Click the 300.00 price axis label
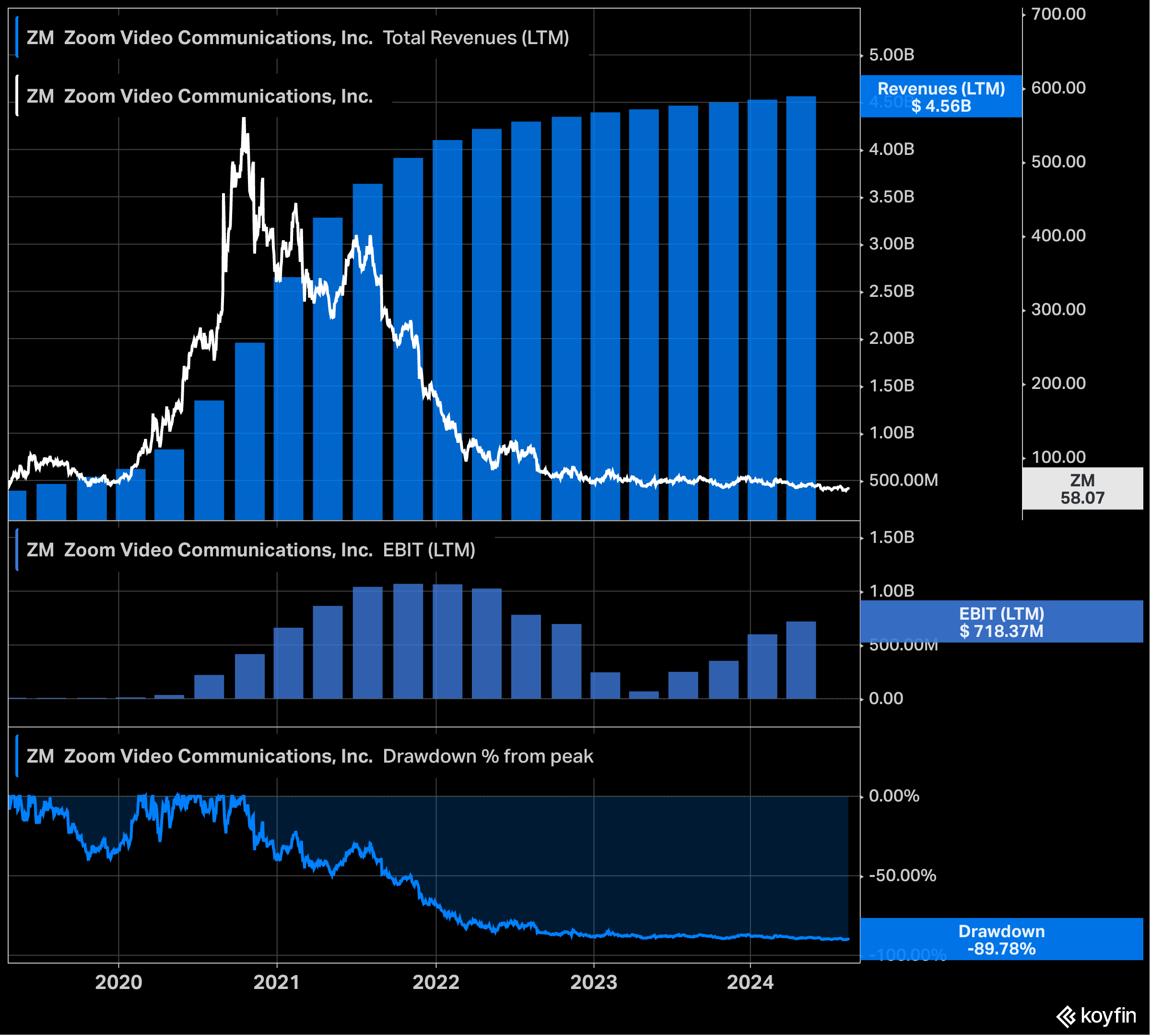Image resolution: width=1151 pixels, height=1036 pixels. 1059,310
